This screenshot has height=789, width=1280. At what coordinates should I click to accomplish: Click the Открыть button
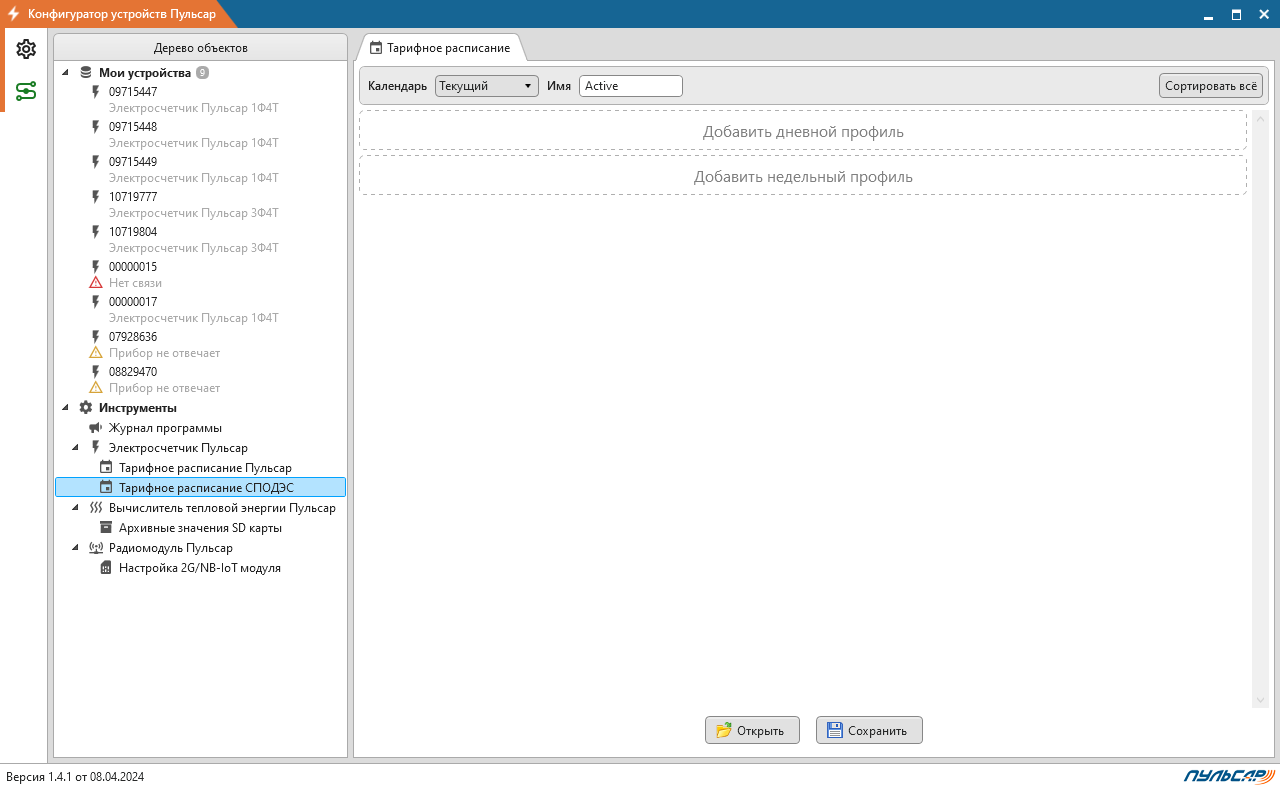752,730
